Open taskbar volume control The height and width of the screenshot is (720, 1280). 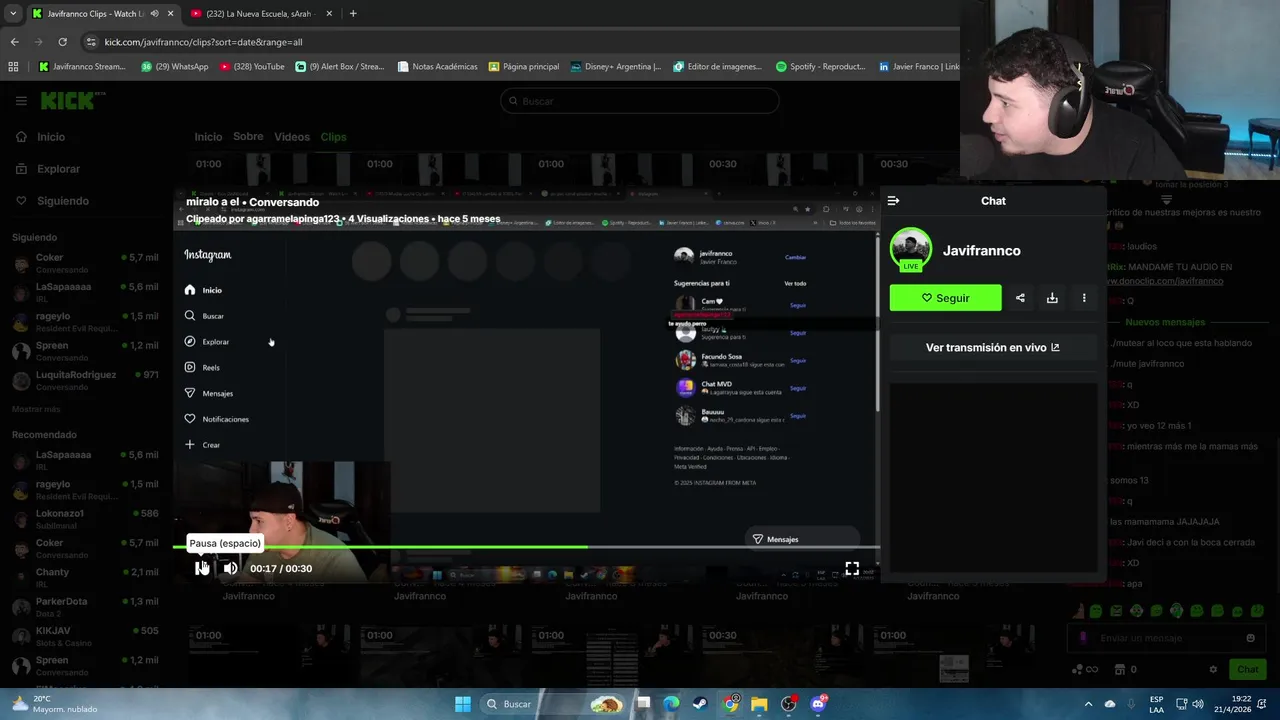click(1198, 704)
